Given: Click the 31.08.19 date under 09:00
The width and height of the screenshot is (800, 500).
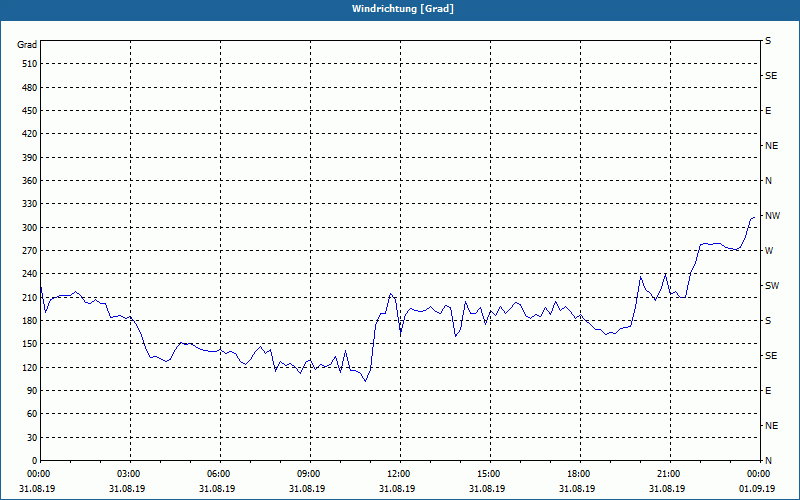Looking at the screenshot, I should pyautogui.click(x=307, y=489).
